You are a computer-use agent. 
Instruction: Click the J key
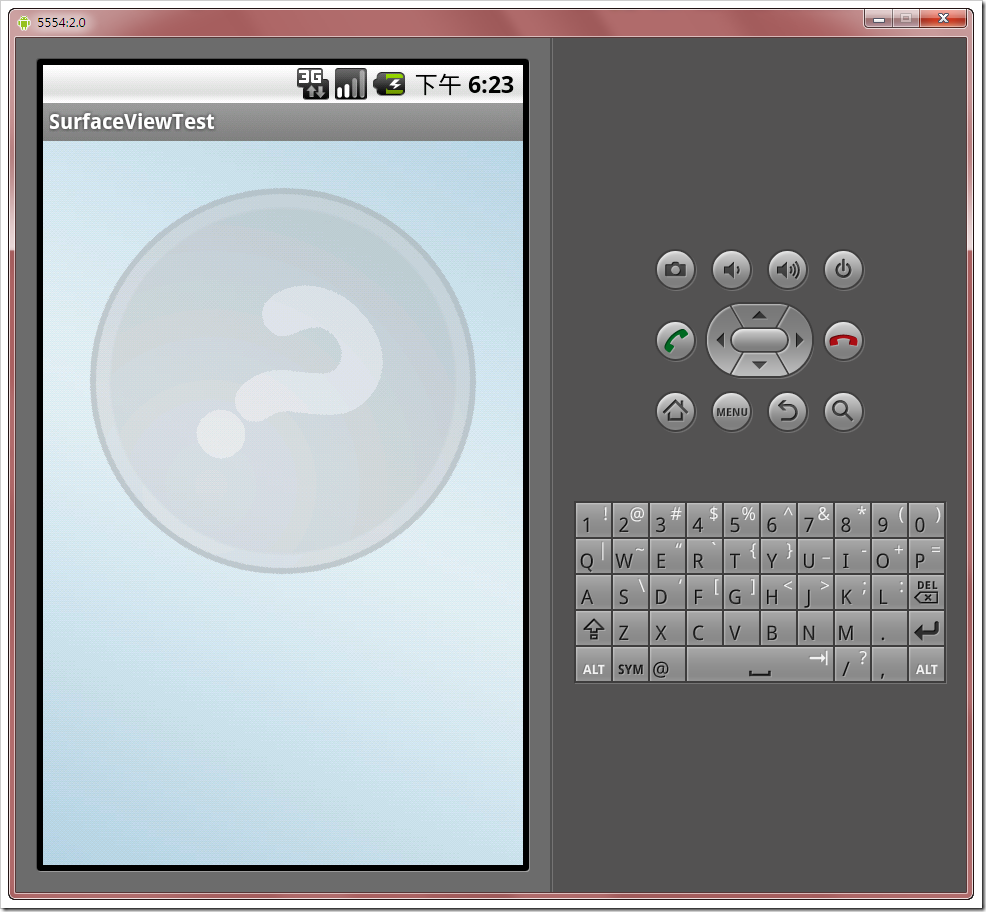[x=816, y=592]
